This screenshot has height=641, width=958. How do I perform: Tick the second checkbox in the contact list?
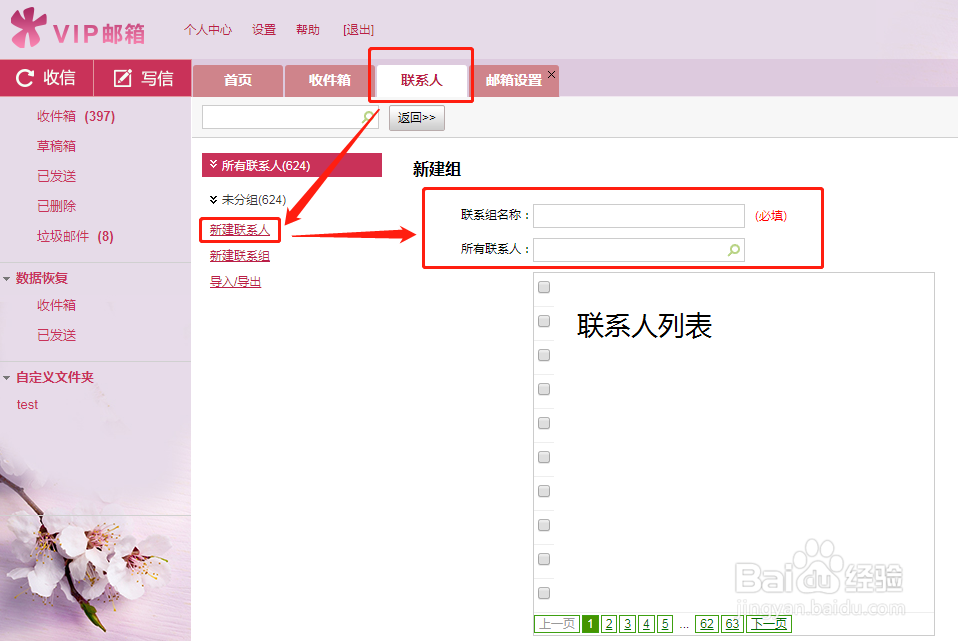tap(543, 320)
